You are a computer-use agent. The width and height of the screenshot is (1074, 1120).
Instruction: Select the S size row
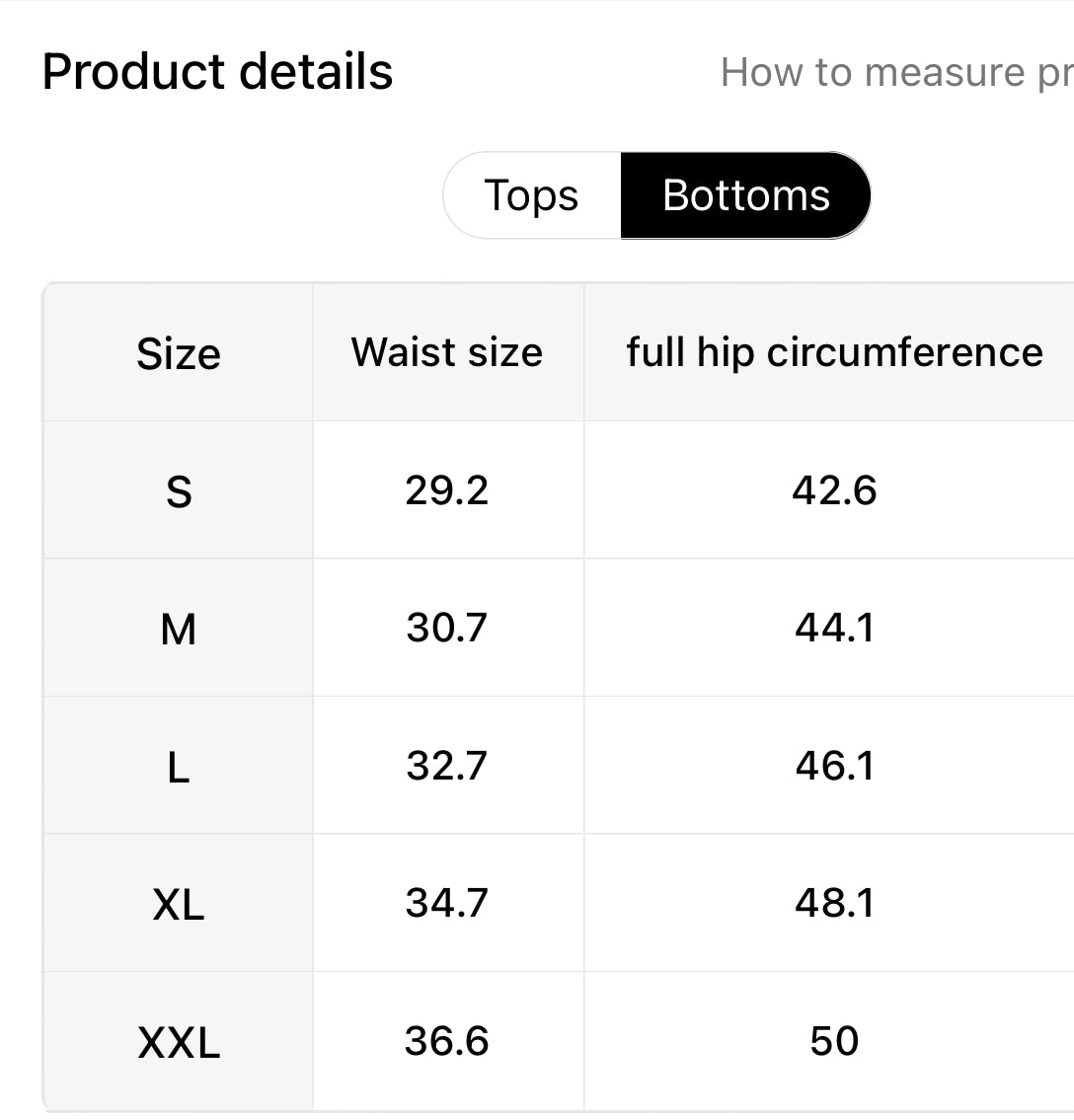click(179, 490)
